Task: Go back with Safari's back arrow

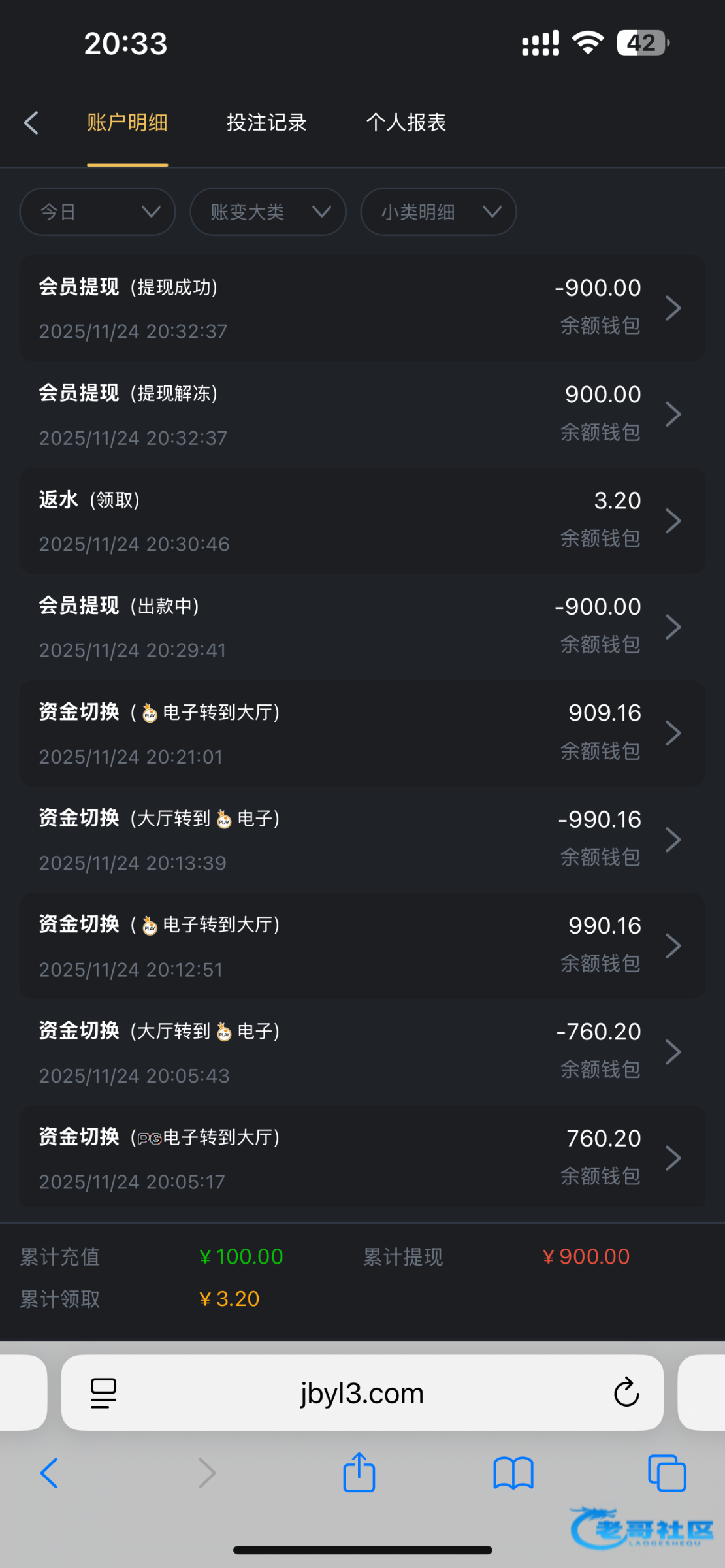Action: 50,1473
